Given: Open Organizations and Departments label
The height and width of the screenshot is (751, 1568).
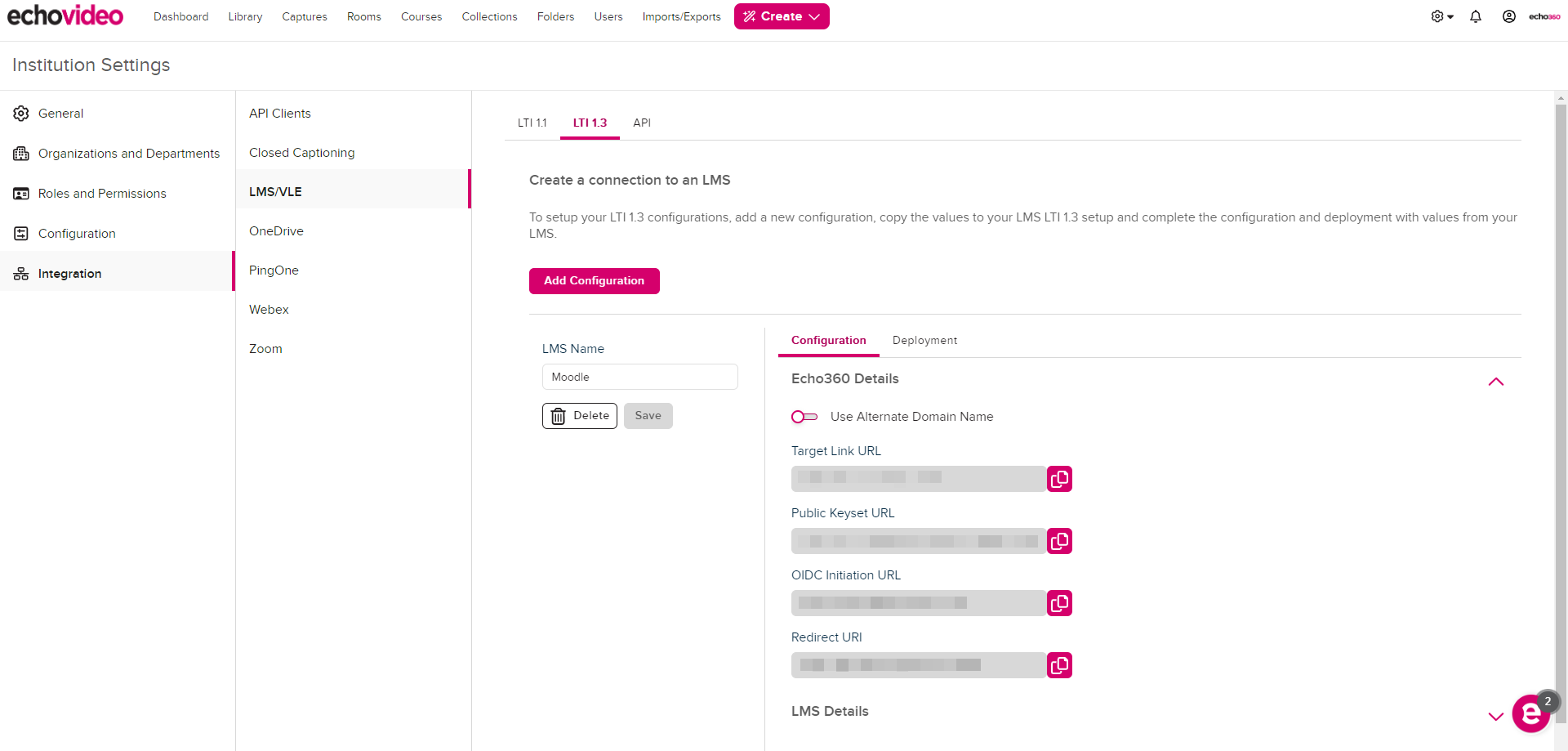Looking at the screenshot, I should click(x=129, y=154).
